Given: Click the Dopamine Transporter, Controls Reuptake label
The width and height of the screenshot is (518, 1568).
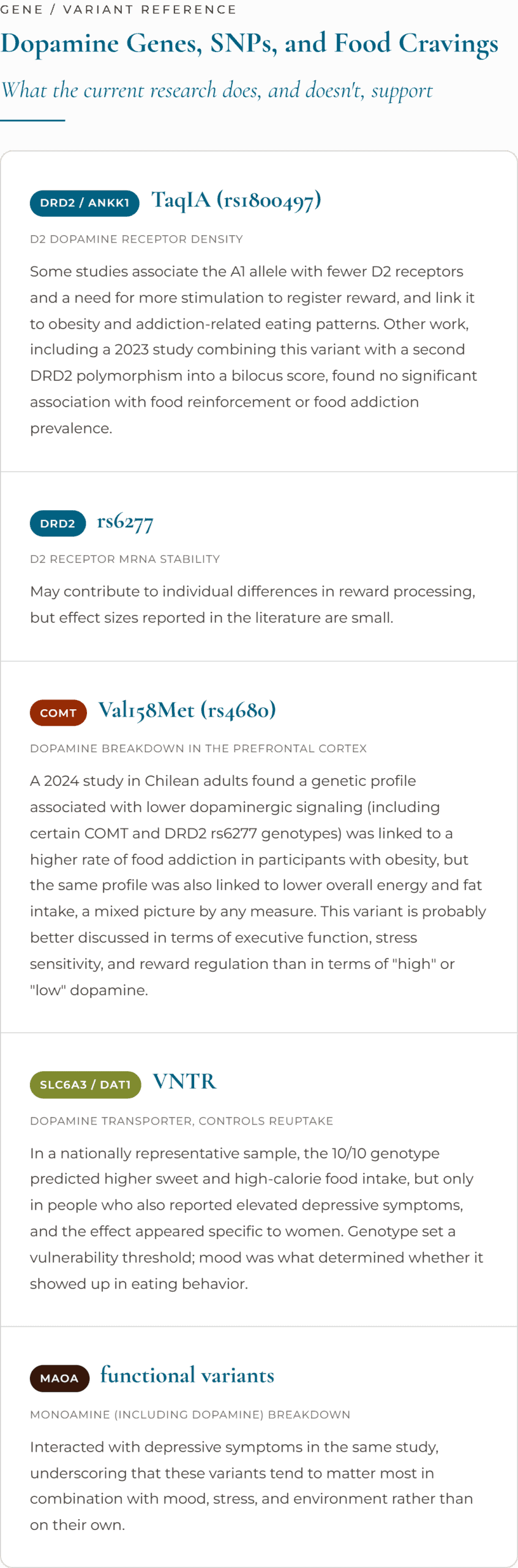Looking at the screenshot, I should [182, 1120].
